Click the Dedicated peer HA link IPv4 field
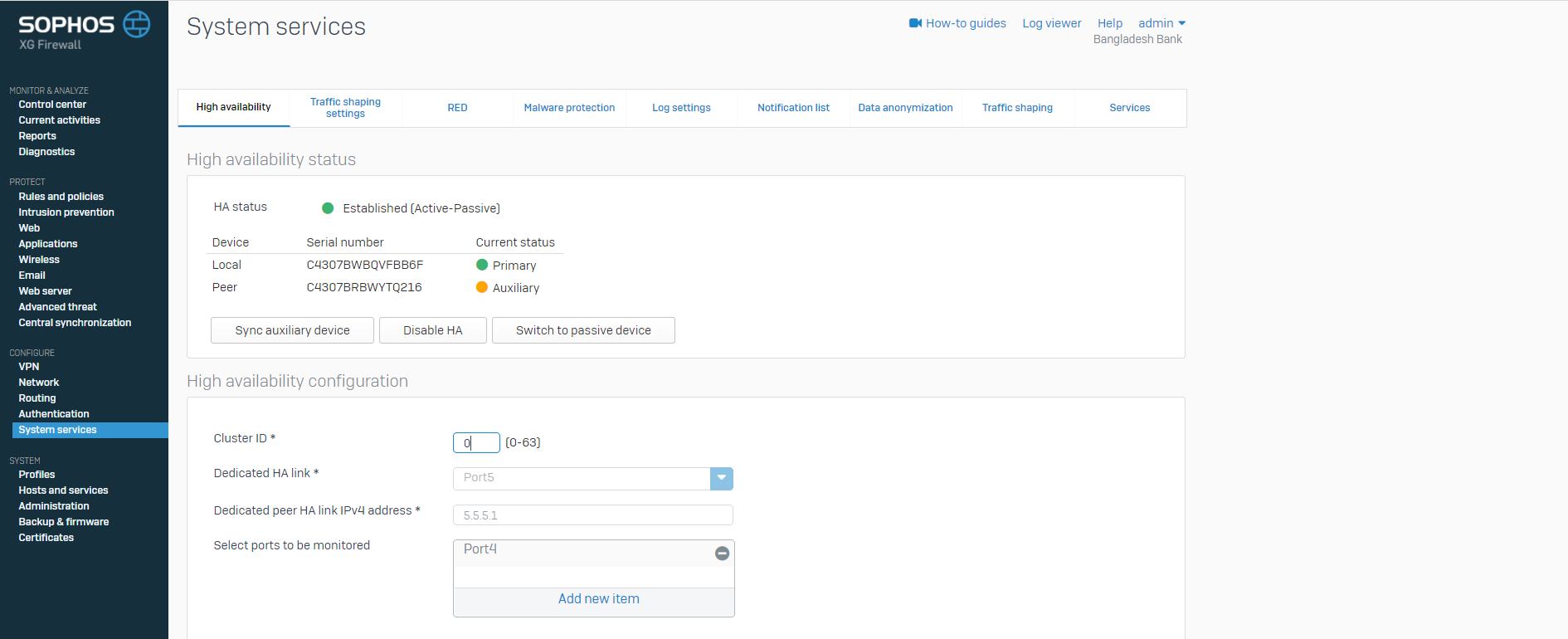 (x=592, y=515)
